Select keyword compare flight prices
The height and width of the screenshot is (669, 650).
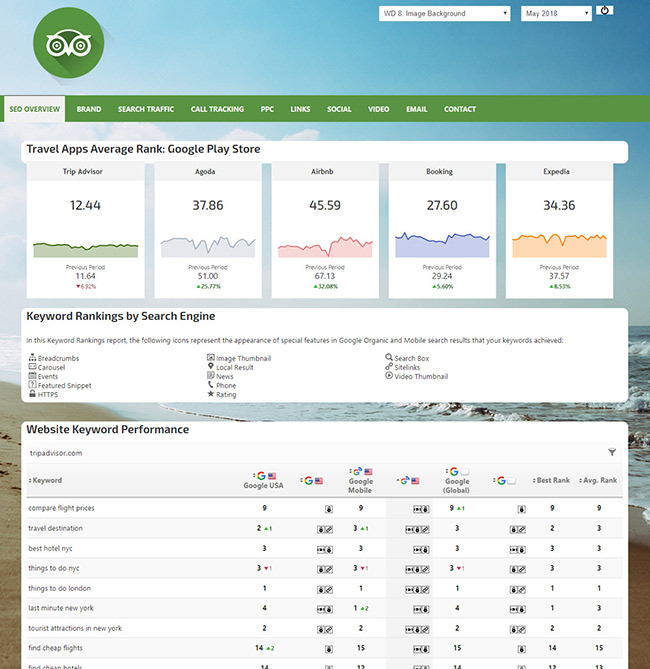pos(61,508)
